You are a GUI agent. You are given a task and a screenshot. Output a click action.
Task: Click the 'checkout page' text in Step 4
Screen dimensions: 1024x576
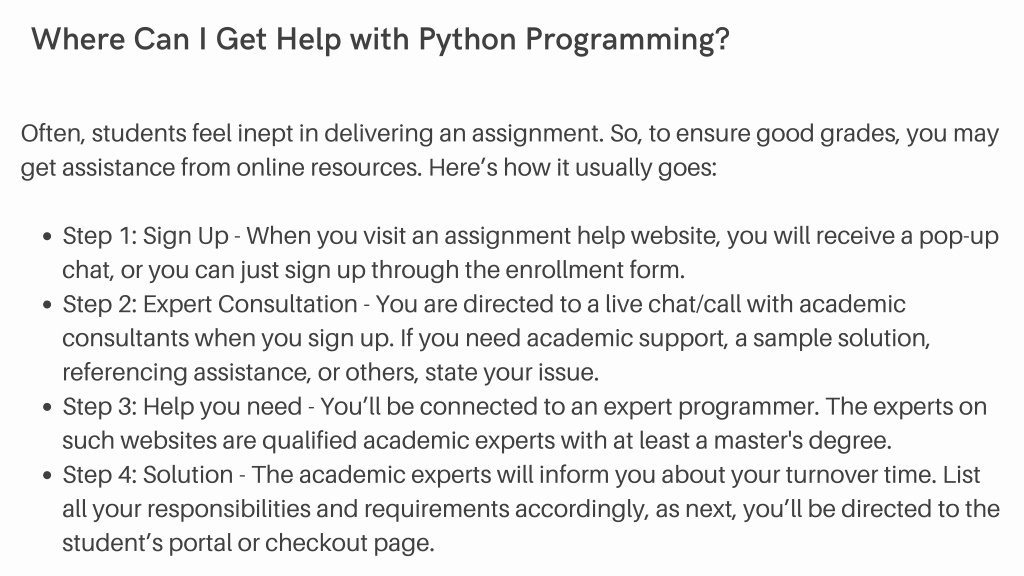349,543
